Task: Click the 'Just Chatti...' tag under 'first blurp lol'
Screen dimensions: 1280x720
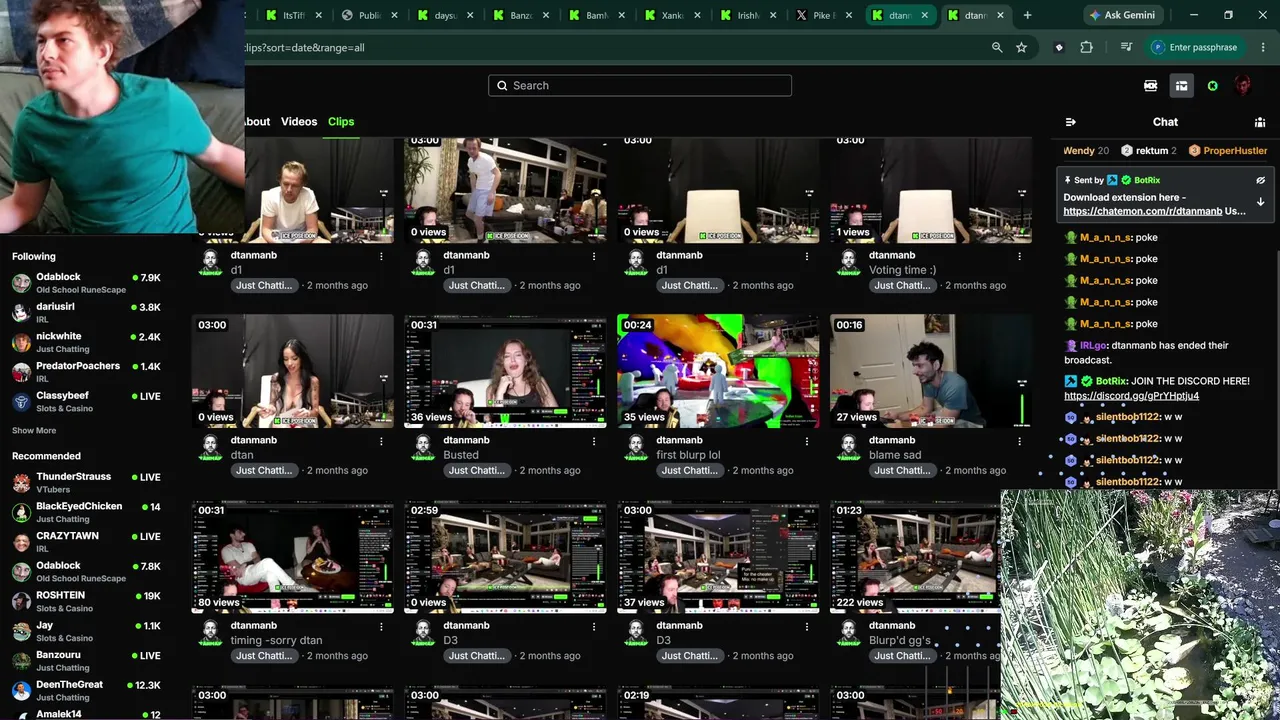Action: tap(690, 471)
